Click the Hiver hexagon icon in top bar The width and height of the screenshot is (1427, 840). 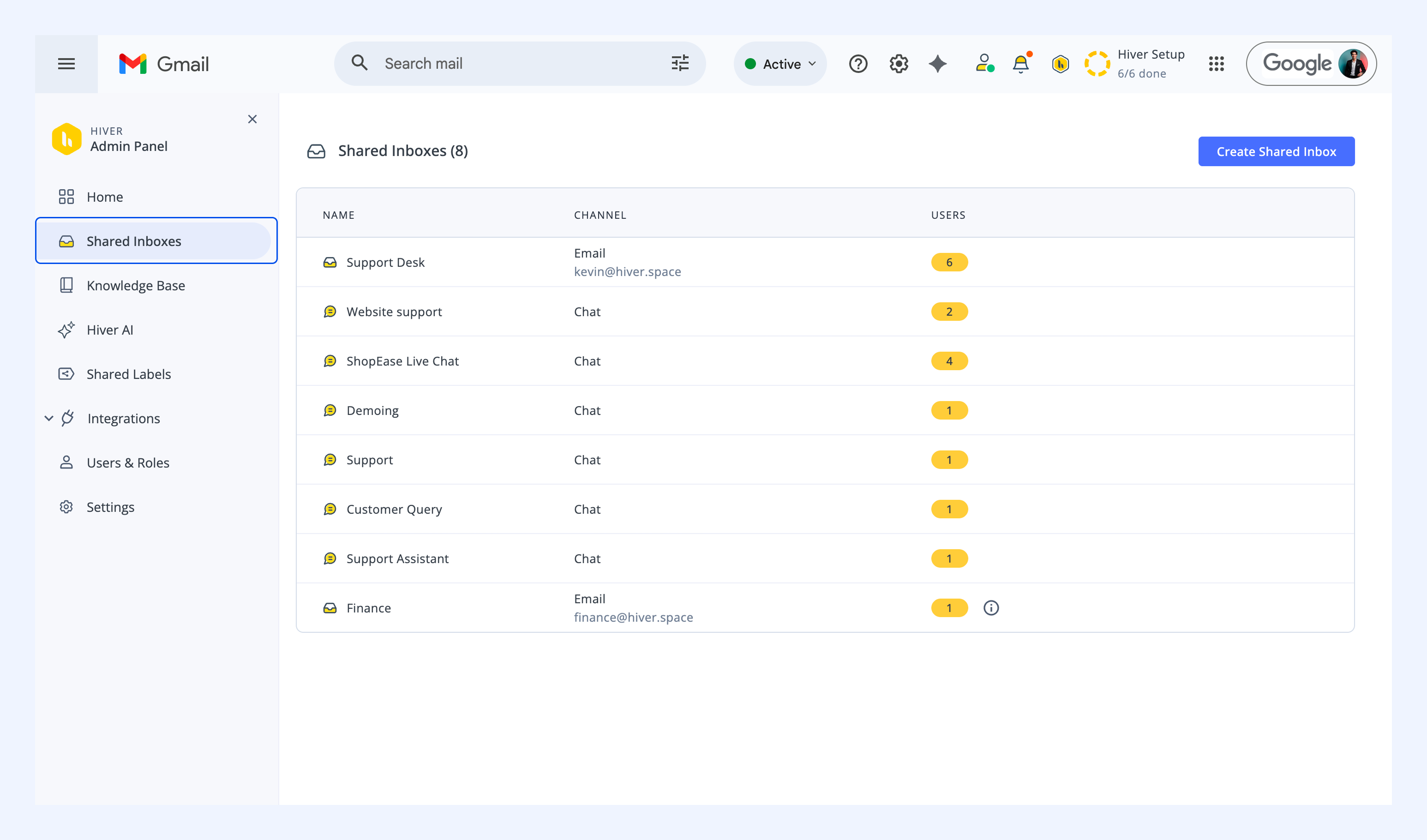click(1060, 64)
